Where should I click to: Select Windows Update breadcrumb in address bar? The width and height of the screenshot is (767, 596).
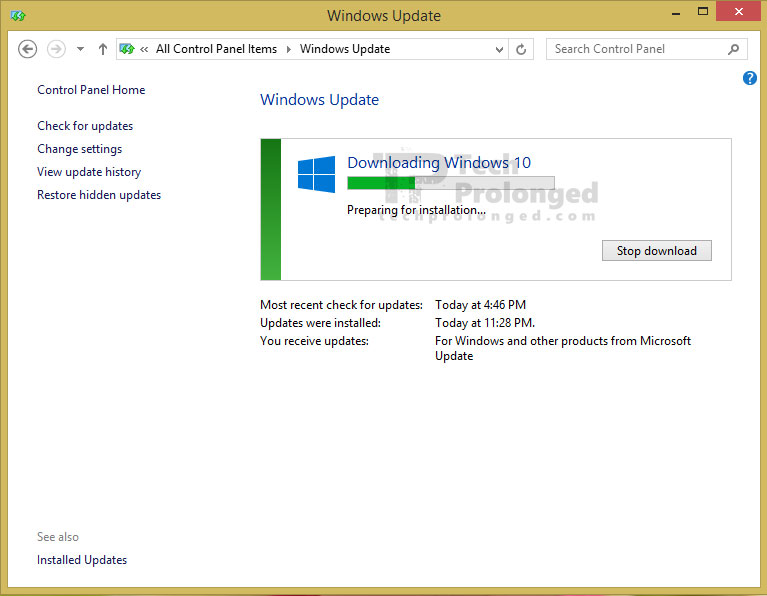pyautogui.click(x=345, y=49)
